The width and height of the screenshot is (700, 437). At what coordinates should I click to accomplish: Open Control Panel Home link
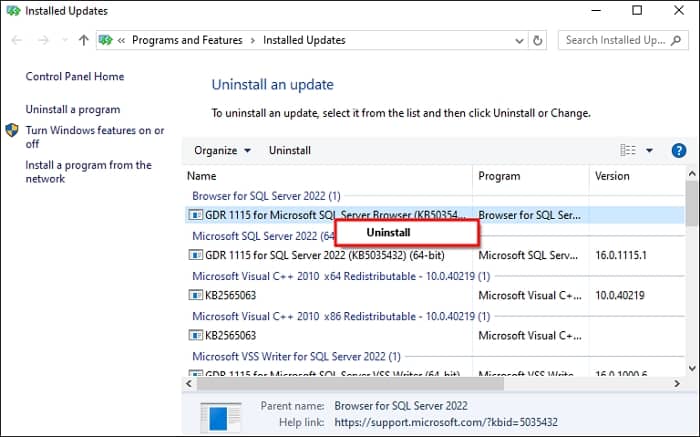point(75,76)
